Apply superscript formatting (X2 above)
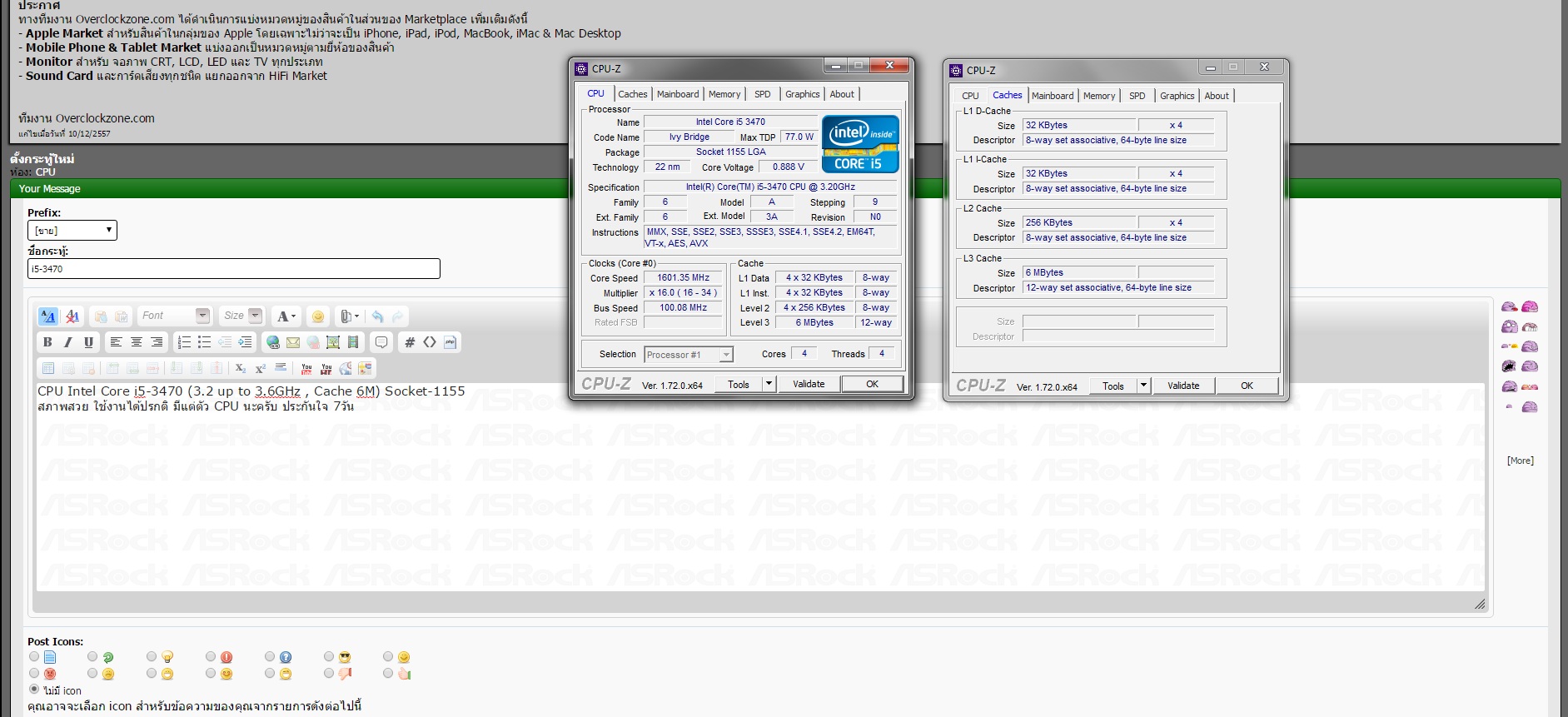 point(260,368)
